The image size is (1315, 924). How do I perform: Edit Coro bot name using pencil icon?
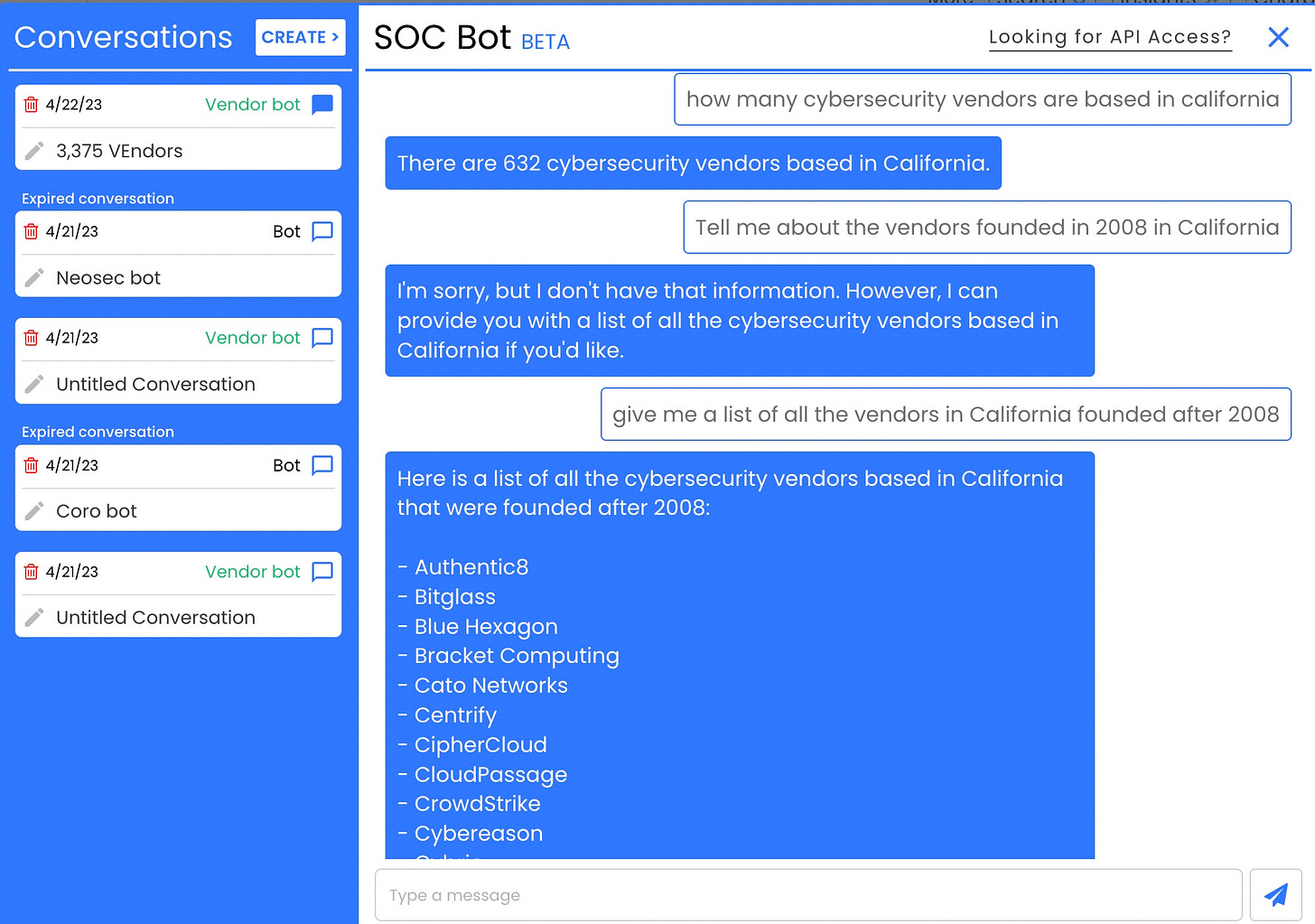point(34,511)
